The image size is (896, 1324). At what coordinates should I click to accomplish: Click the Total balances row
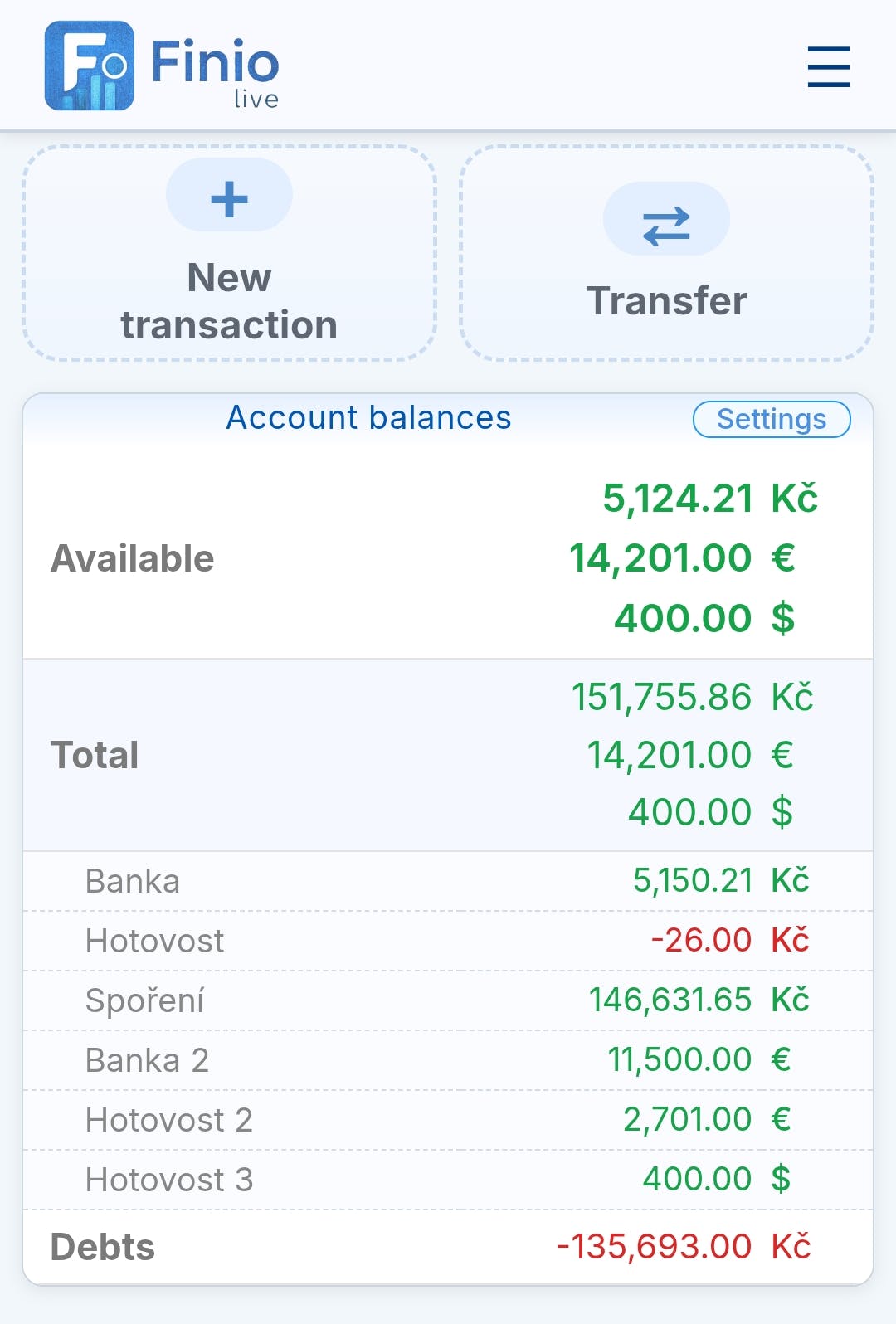[x=448, y=755]
